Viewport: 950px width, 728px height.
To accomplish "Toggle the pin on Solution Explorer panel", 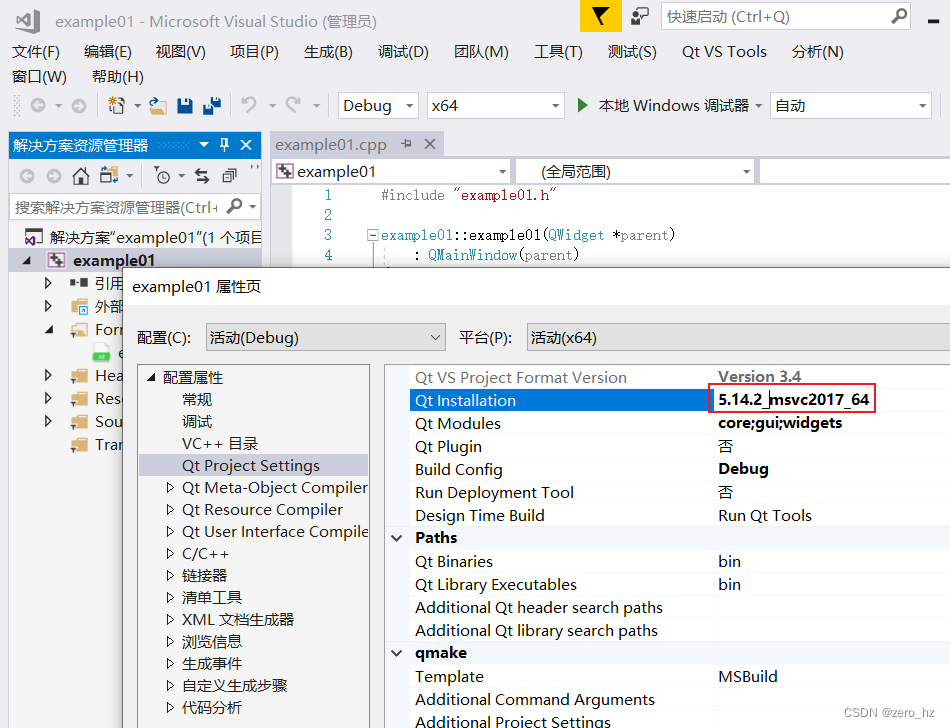I will 224,145.
